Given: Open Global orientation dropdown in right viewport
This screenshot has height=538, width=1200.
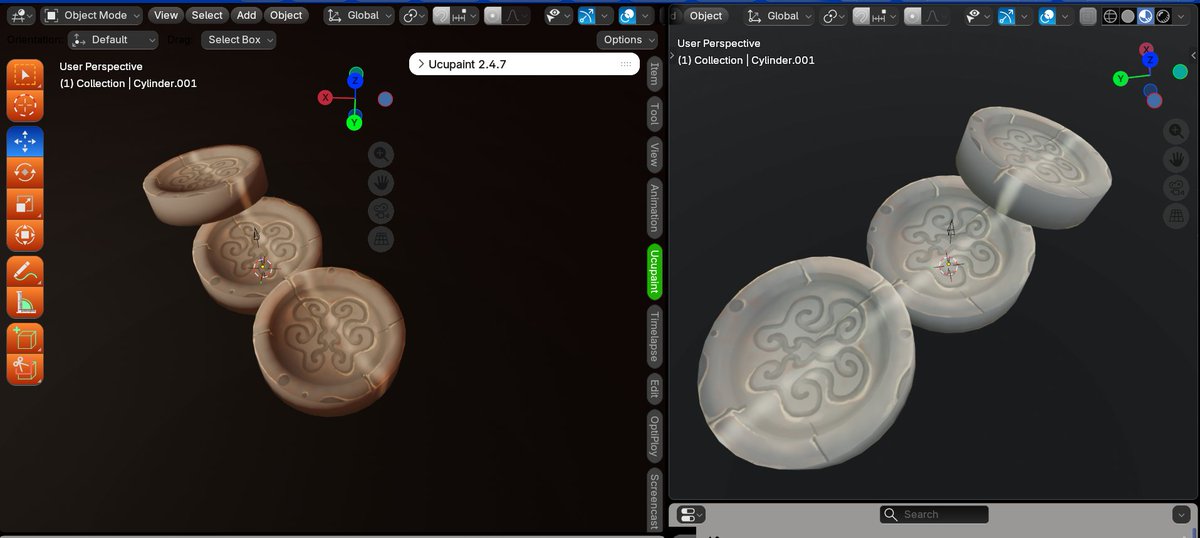Looking at the screenshot, I should pos(780,16).
